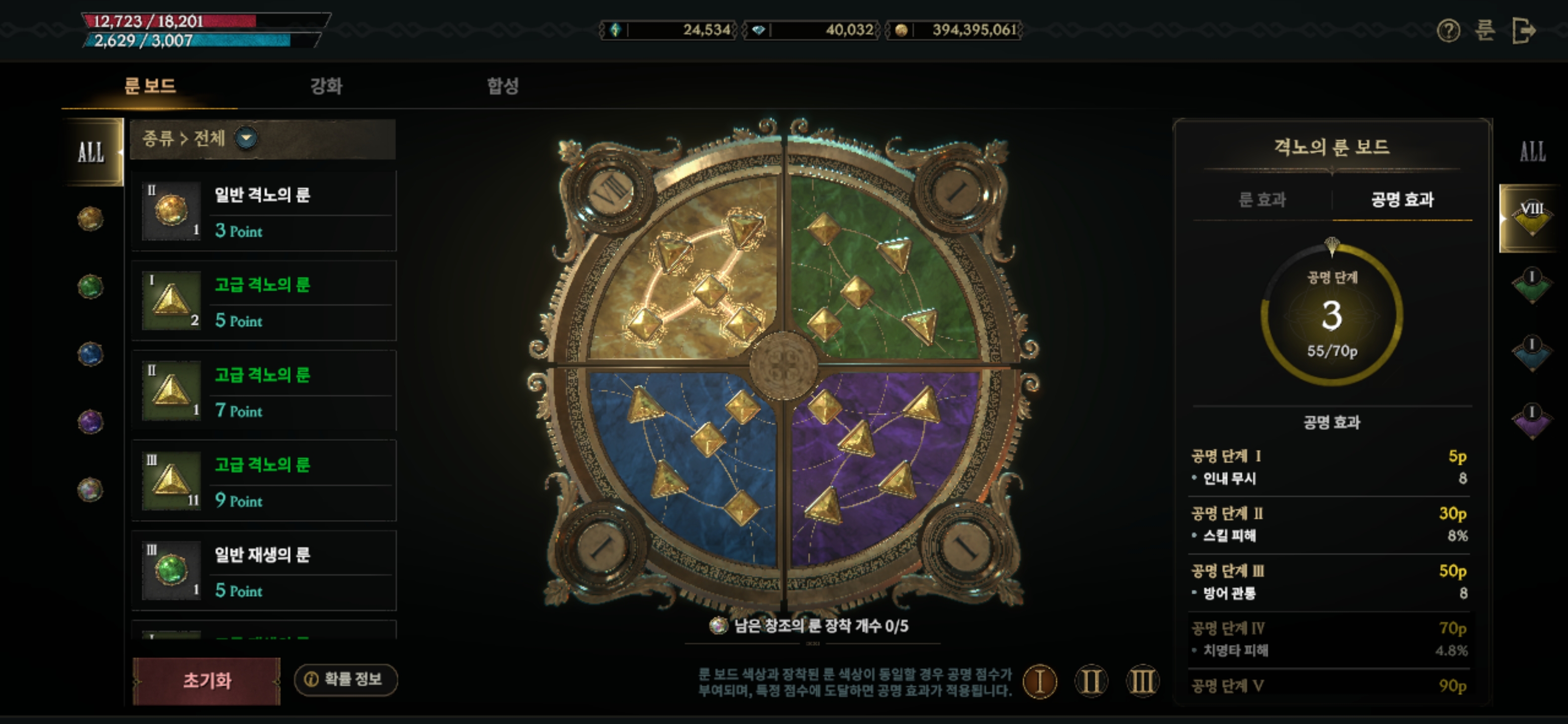
Task: Filter list by purple rune orb
Action: (90, 421)
